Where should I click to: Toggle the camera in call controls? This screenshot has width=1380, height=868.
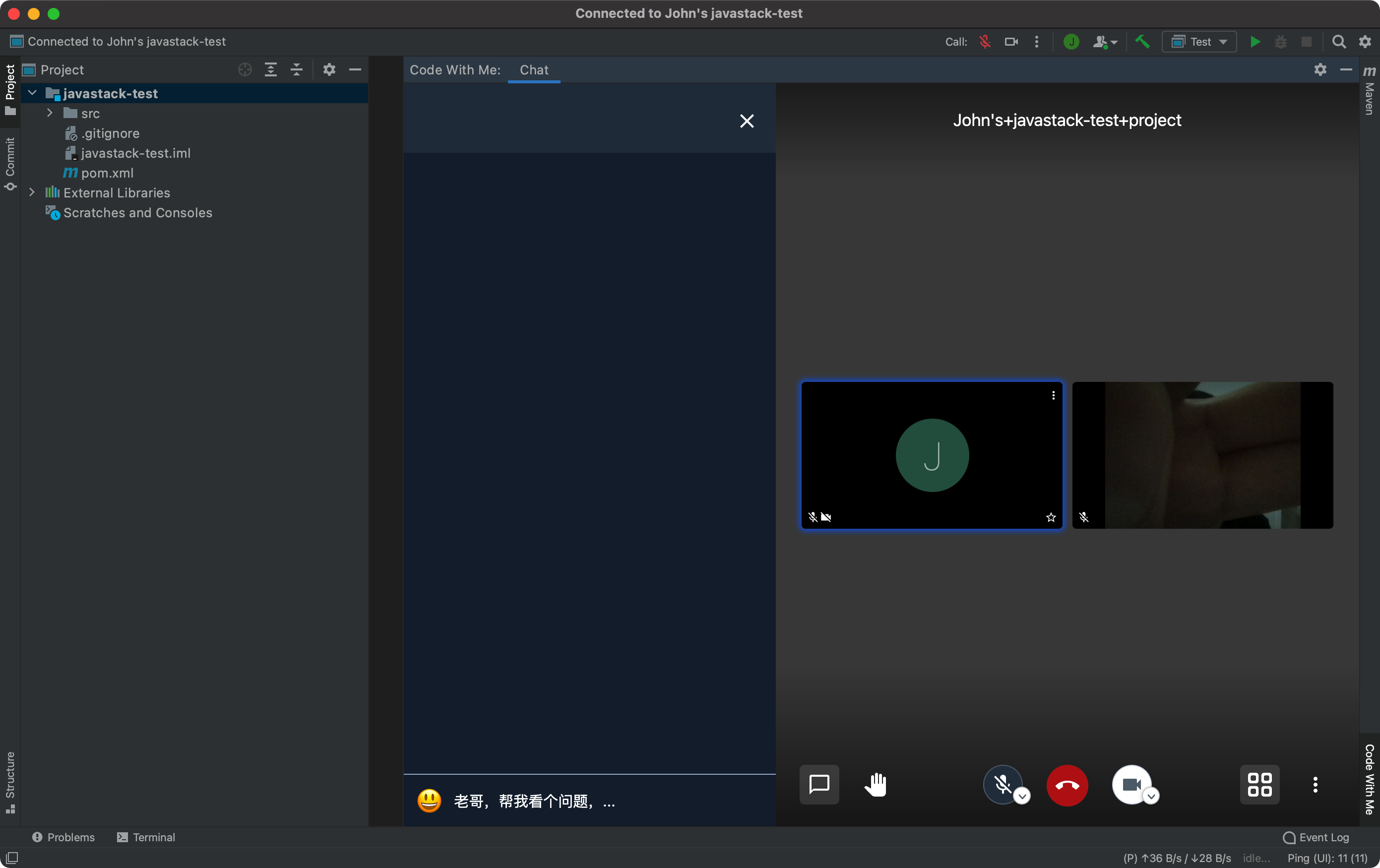pyautogui.click(x=1130, y=784)
